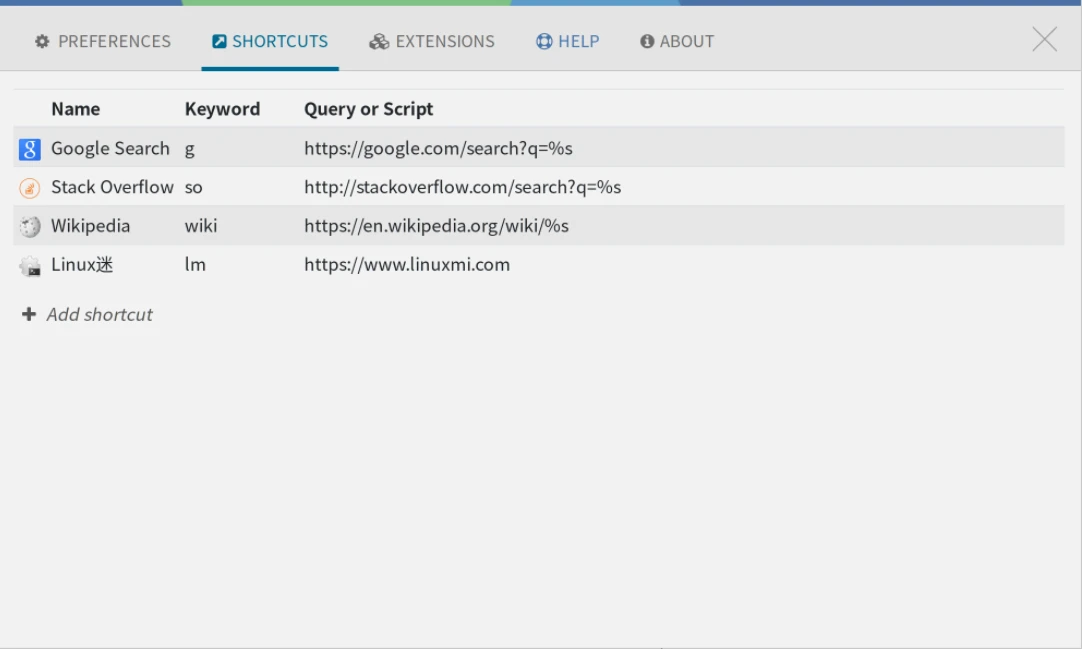The width and height of the screenshot is (1082, 649).
Task: Click the gear icon on Preferences tab
Action: click(x=42, y=42)
